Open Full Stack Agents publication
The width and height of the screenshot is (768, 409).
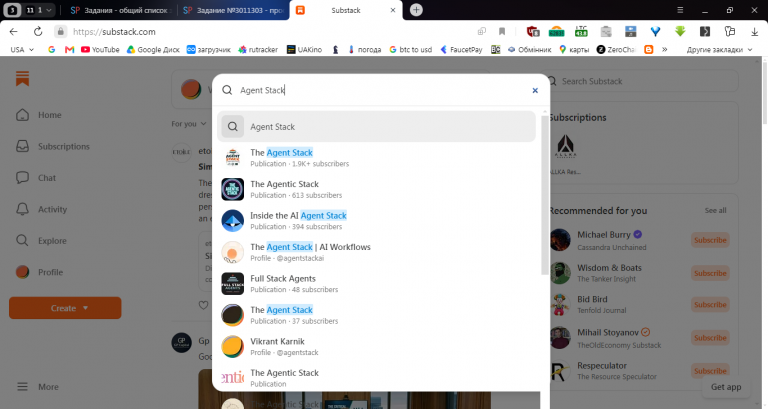point(376,284)
